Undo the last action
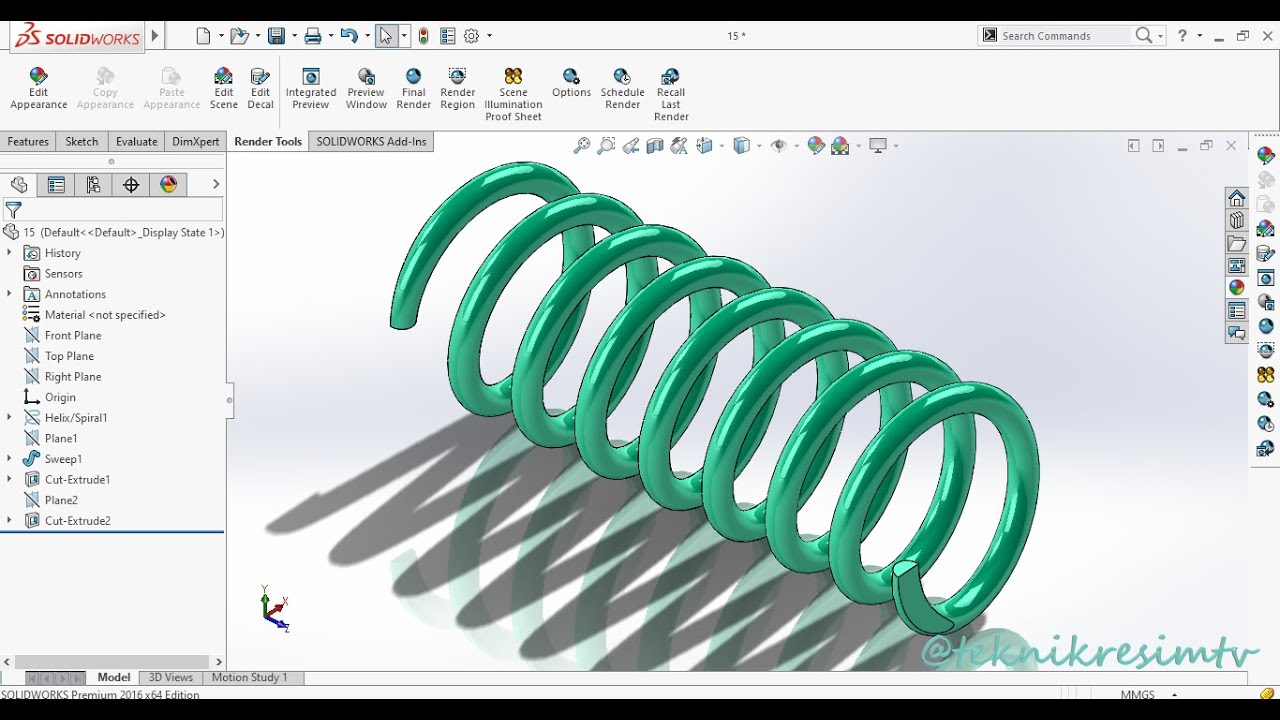The image size is (1280, 720). click(348, 36)
